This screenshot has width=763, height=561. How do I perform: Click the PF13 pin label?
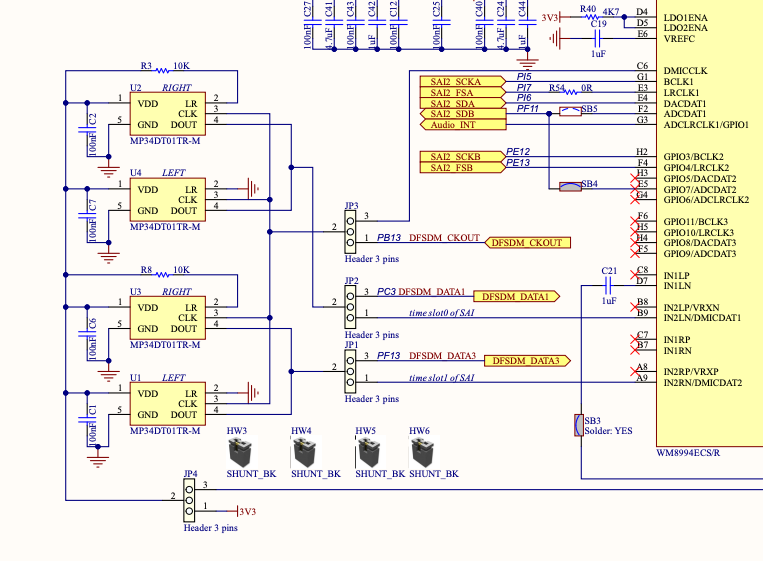[x=389, y=356]
